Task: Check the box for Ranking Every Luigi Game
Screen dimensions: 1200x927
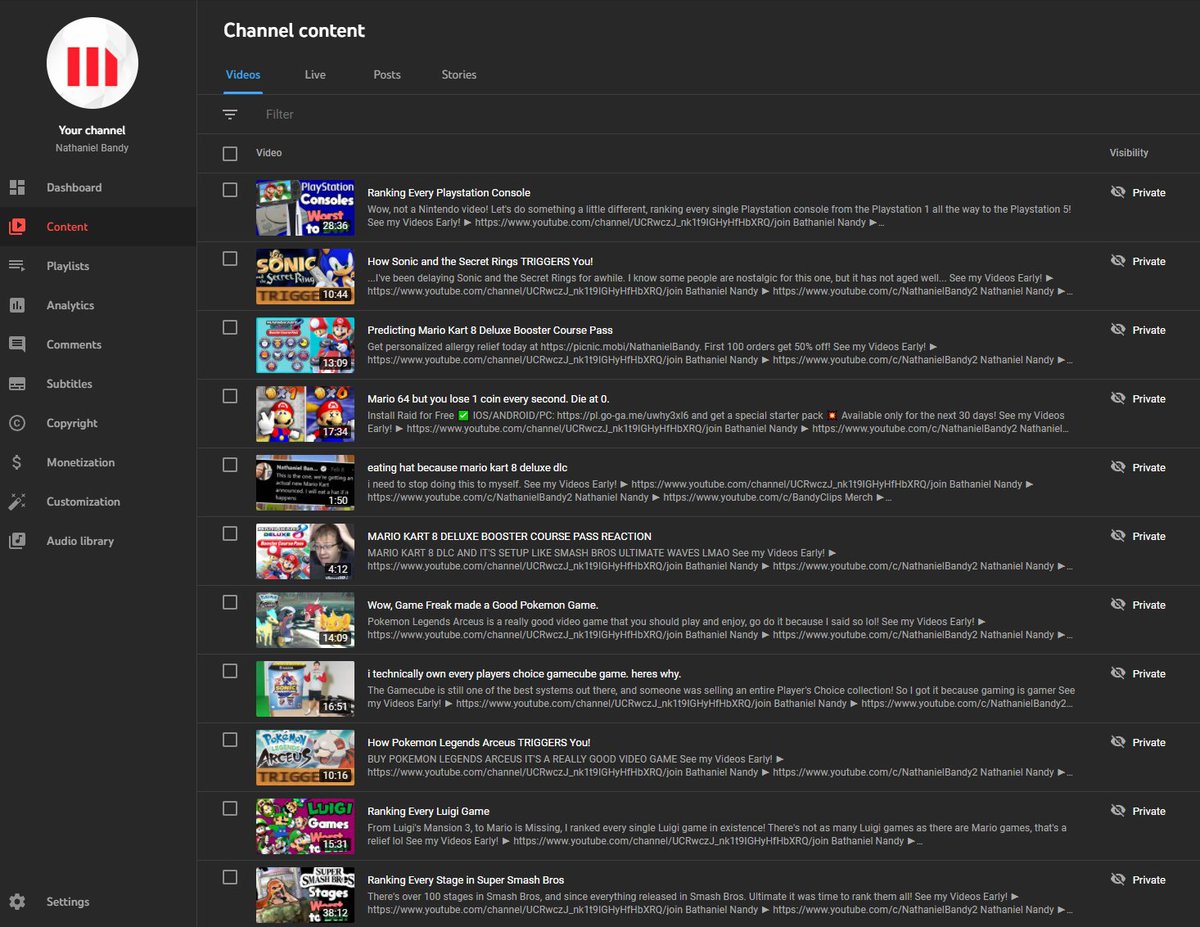Action: coord(230,808)
